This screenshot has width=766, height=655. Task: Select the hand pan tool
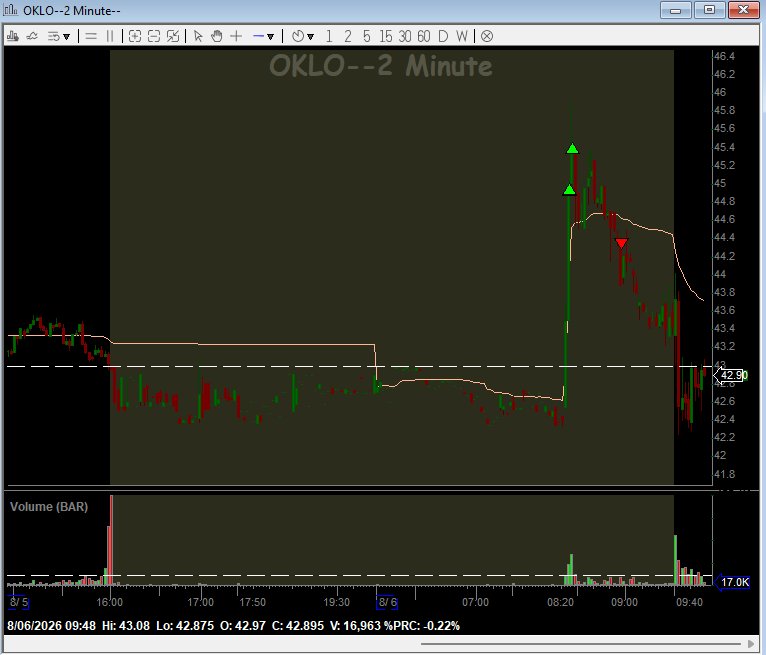click(217, 36)
